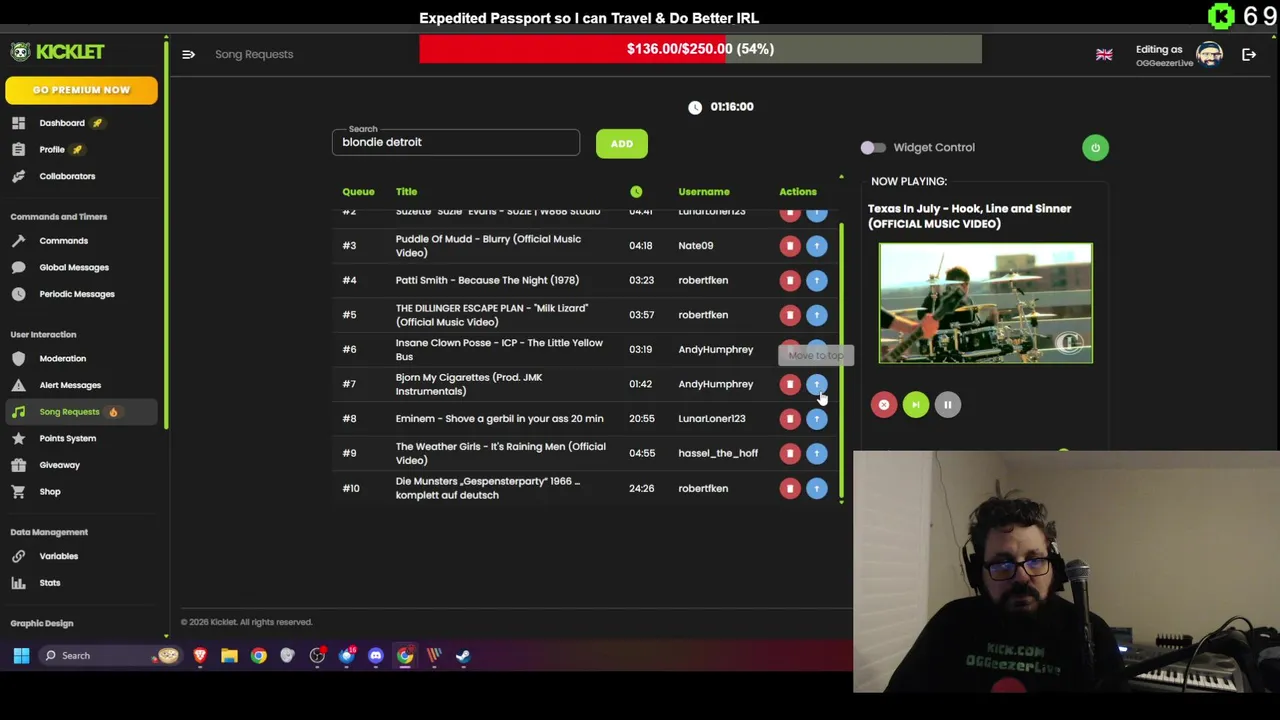Open Periodic Messages
The width and height of the screenshot is (1280, 720).
(77, 294)
